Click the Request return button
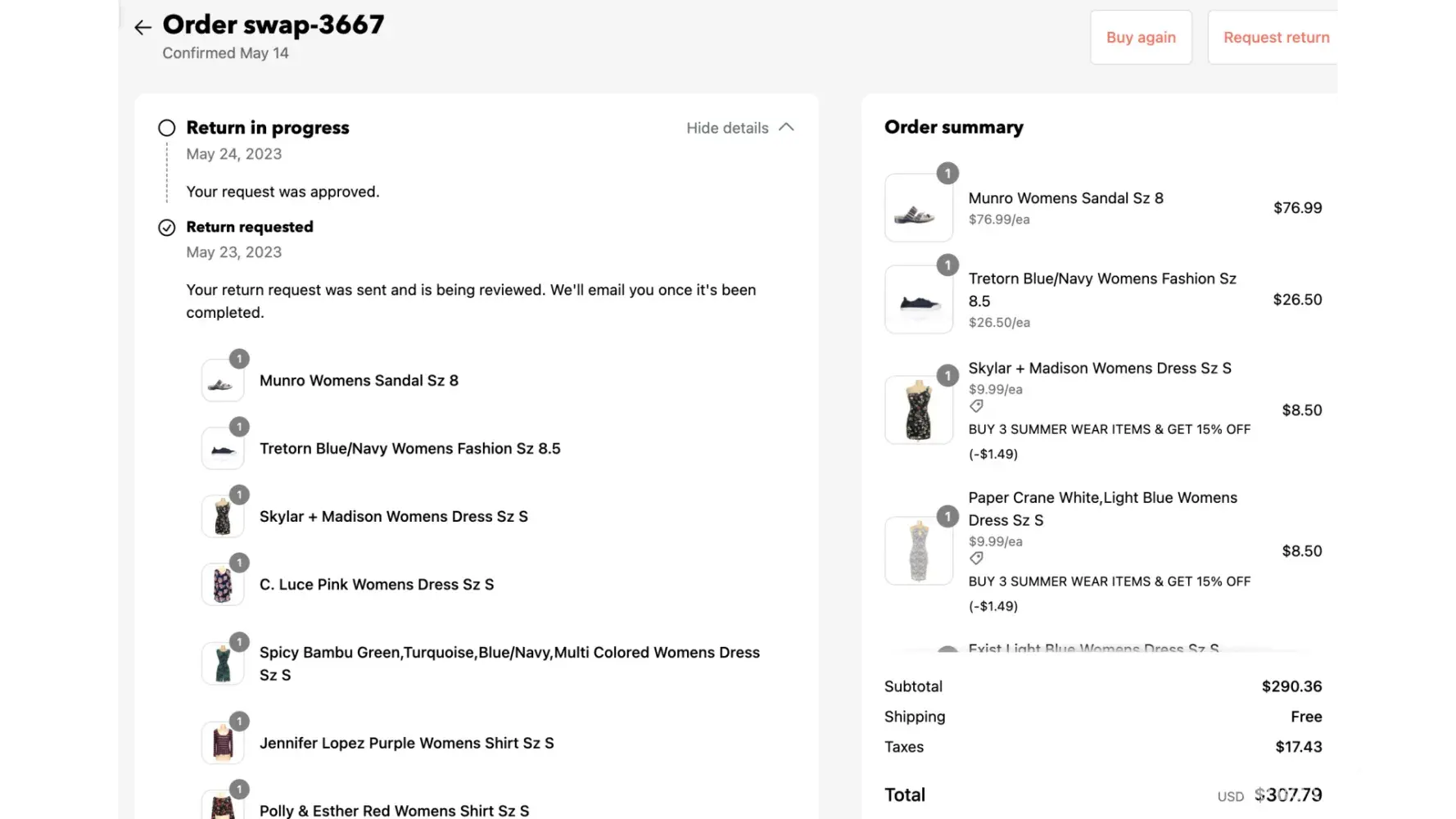 1276,38
